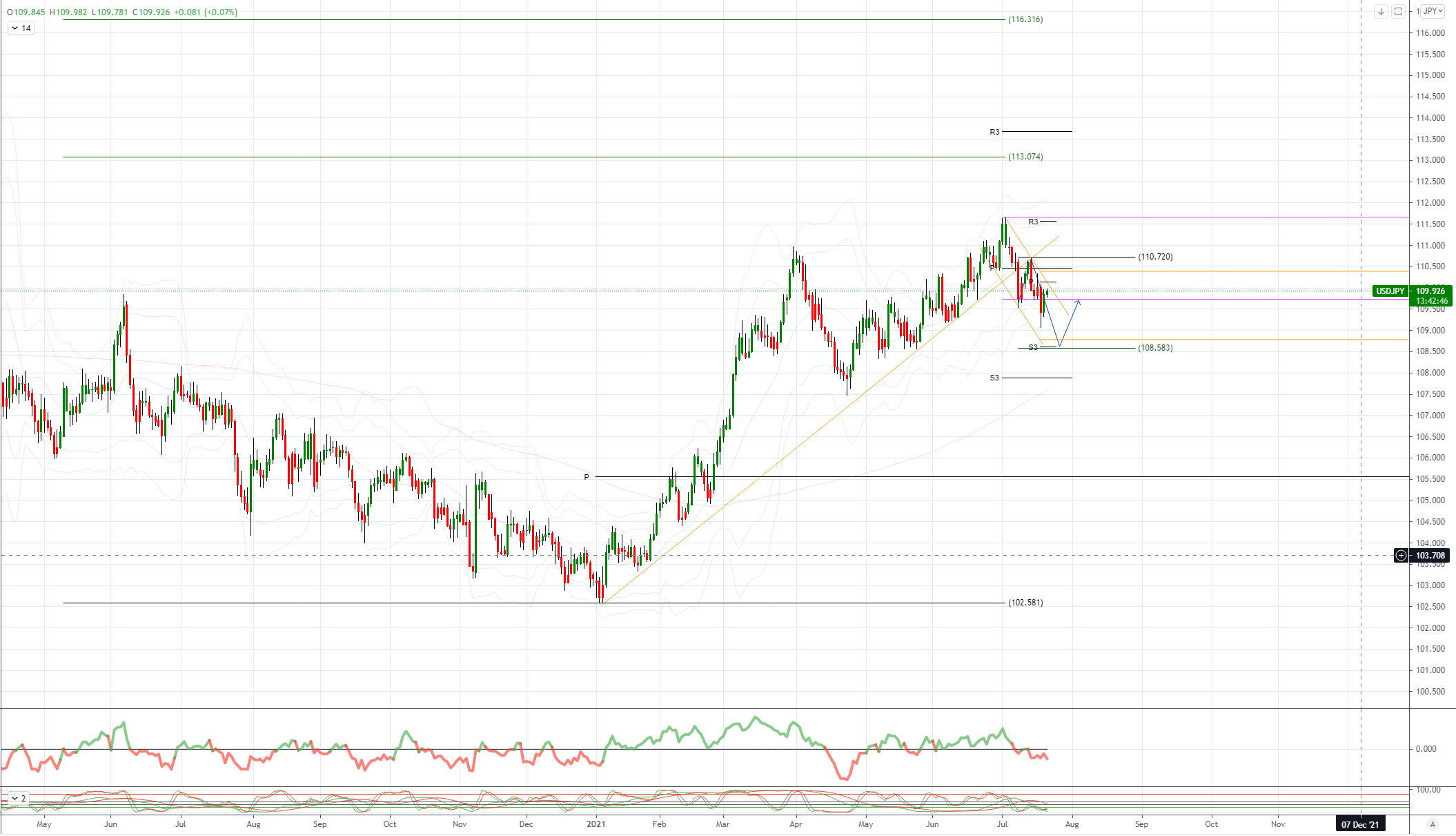
Task: Click the fullscreen square icon at top right
Action: click(x=1398, y=11)
